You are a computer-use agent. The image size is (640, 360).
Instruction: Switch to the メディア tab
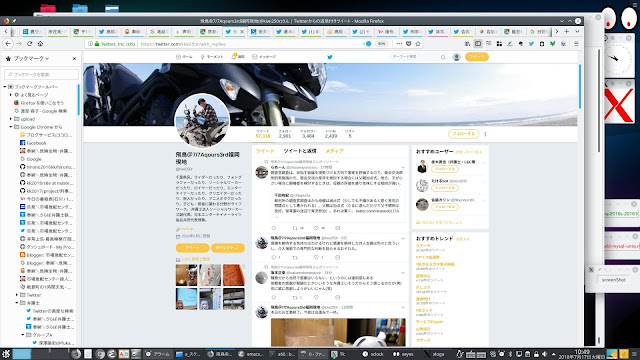click(334, 151)
